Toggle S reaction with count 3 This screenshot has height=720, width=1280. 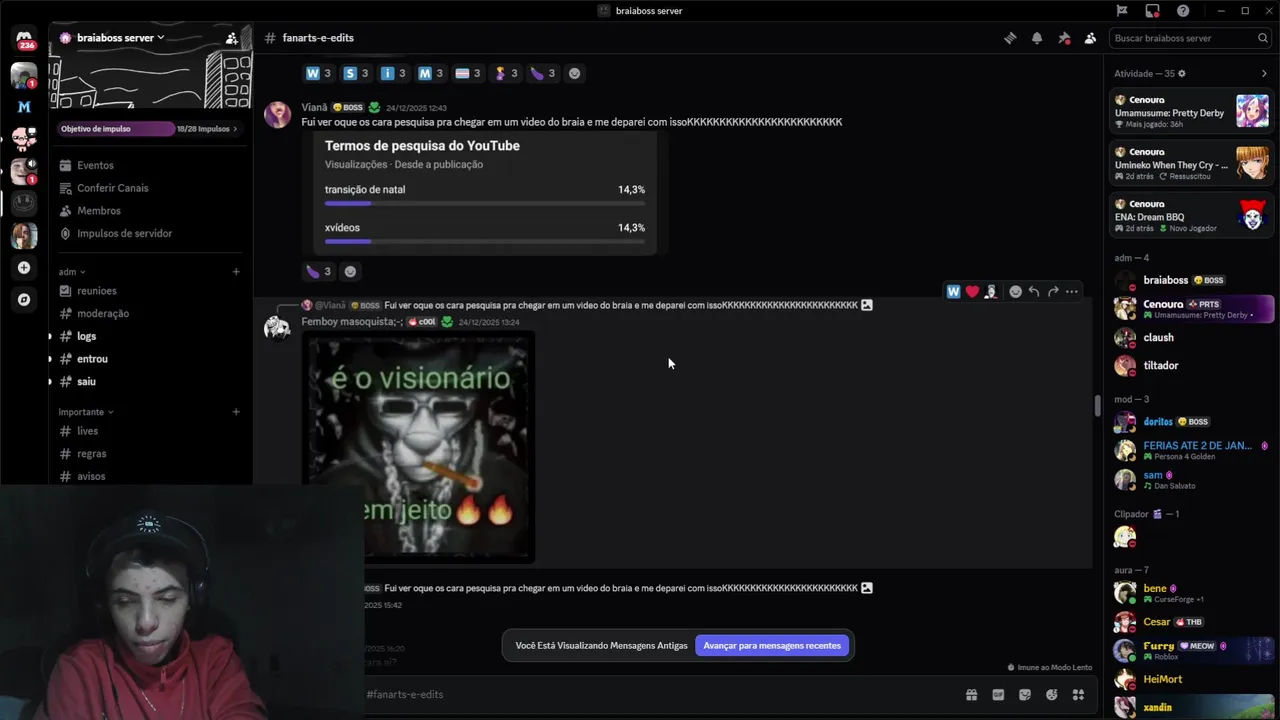356,73
